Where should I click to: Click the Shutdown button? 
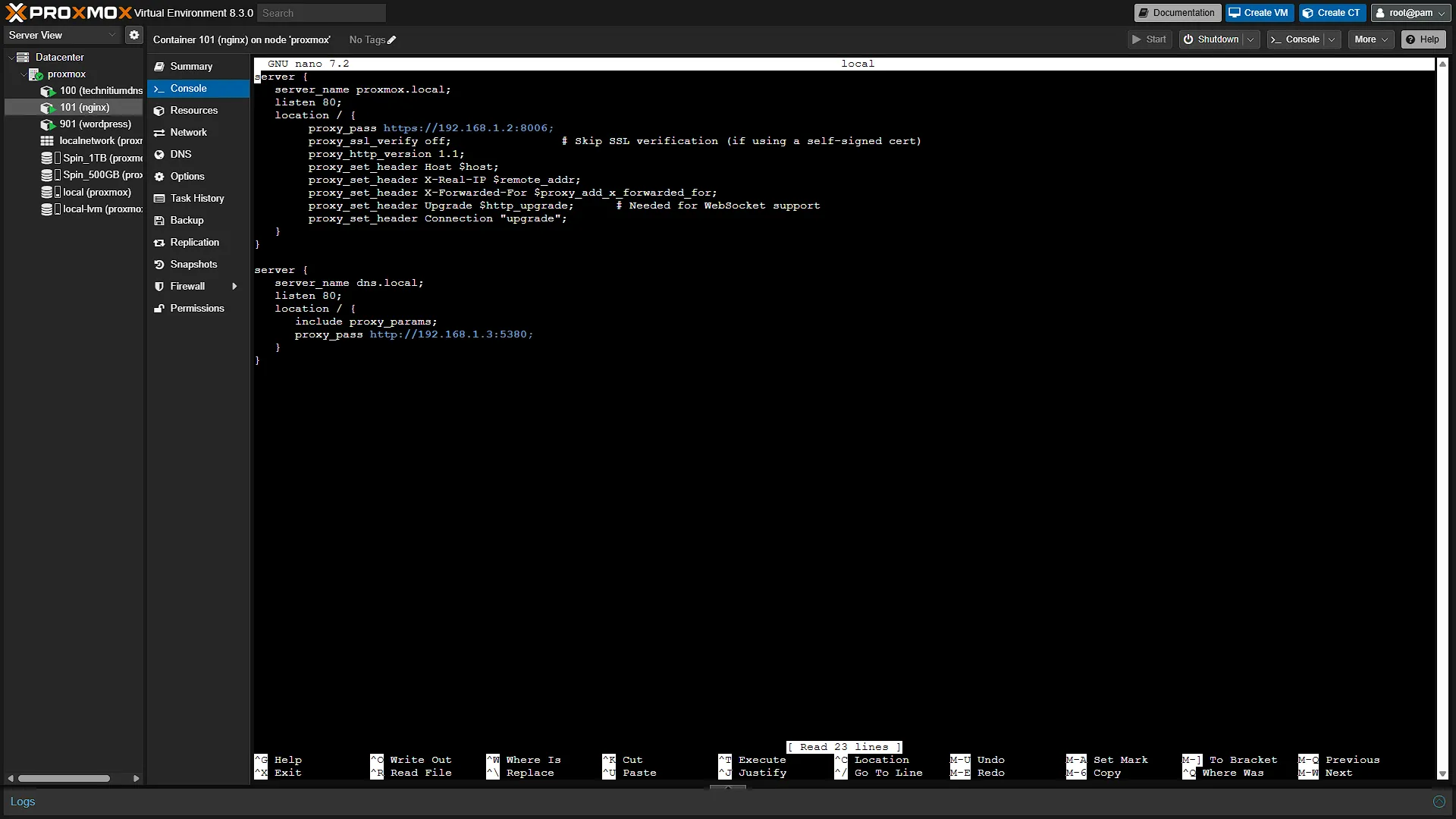[x=1211, y=39]
